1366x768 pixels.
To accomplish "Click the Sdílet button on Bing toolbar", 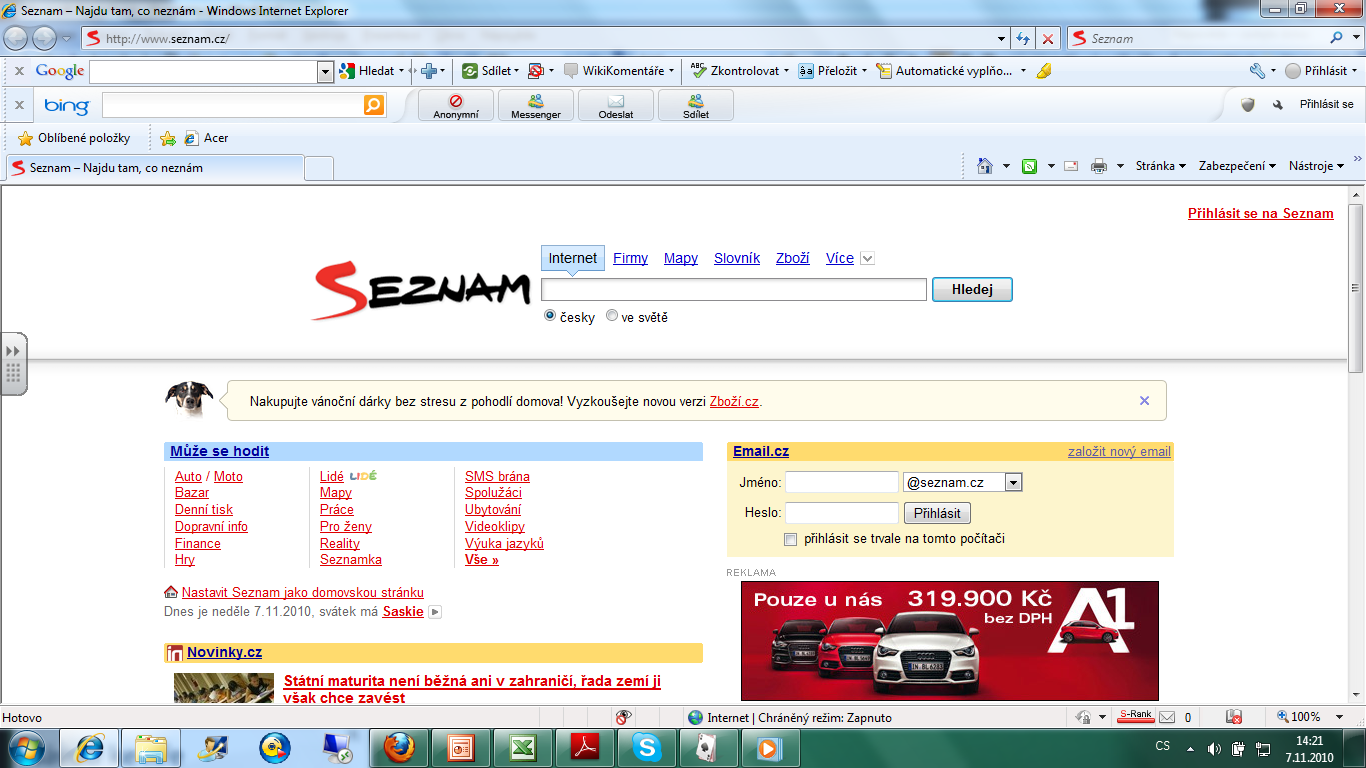I will click(x=696, y=106).
